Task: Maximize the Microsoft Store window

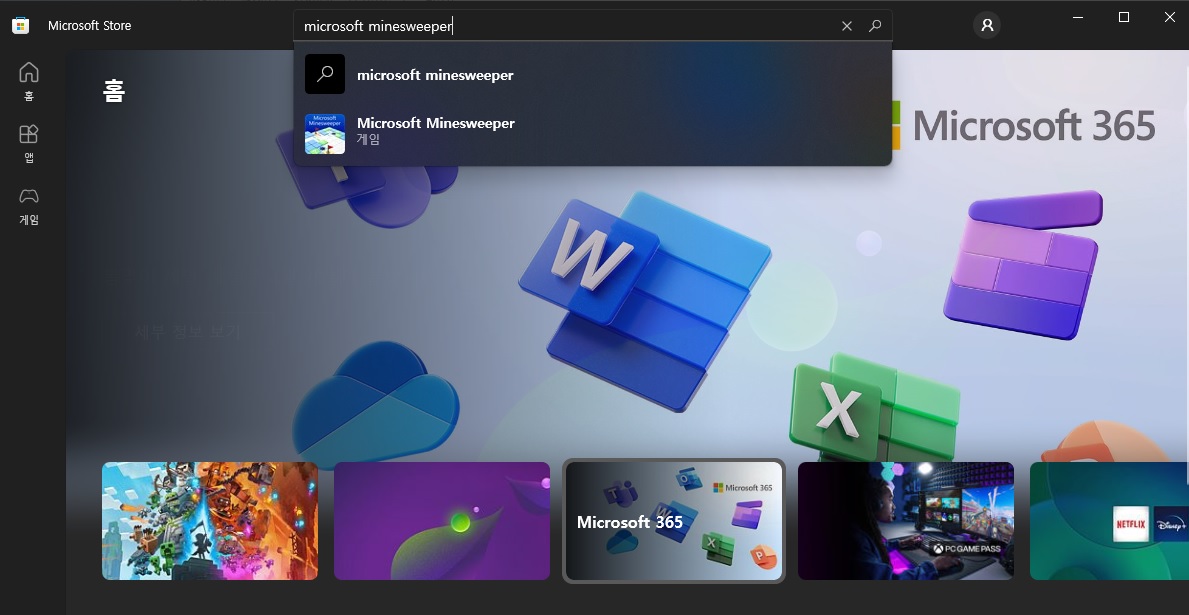Action: [1124, 17]
